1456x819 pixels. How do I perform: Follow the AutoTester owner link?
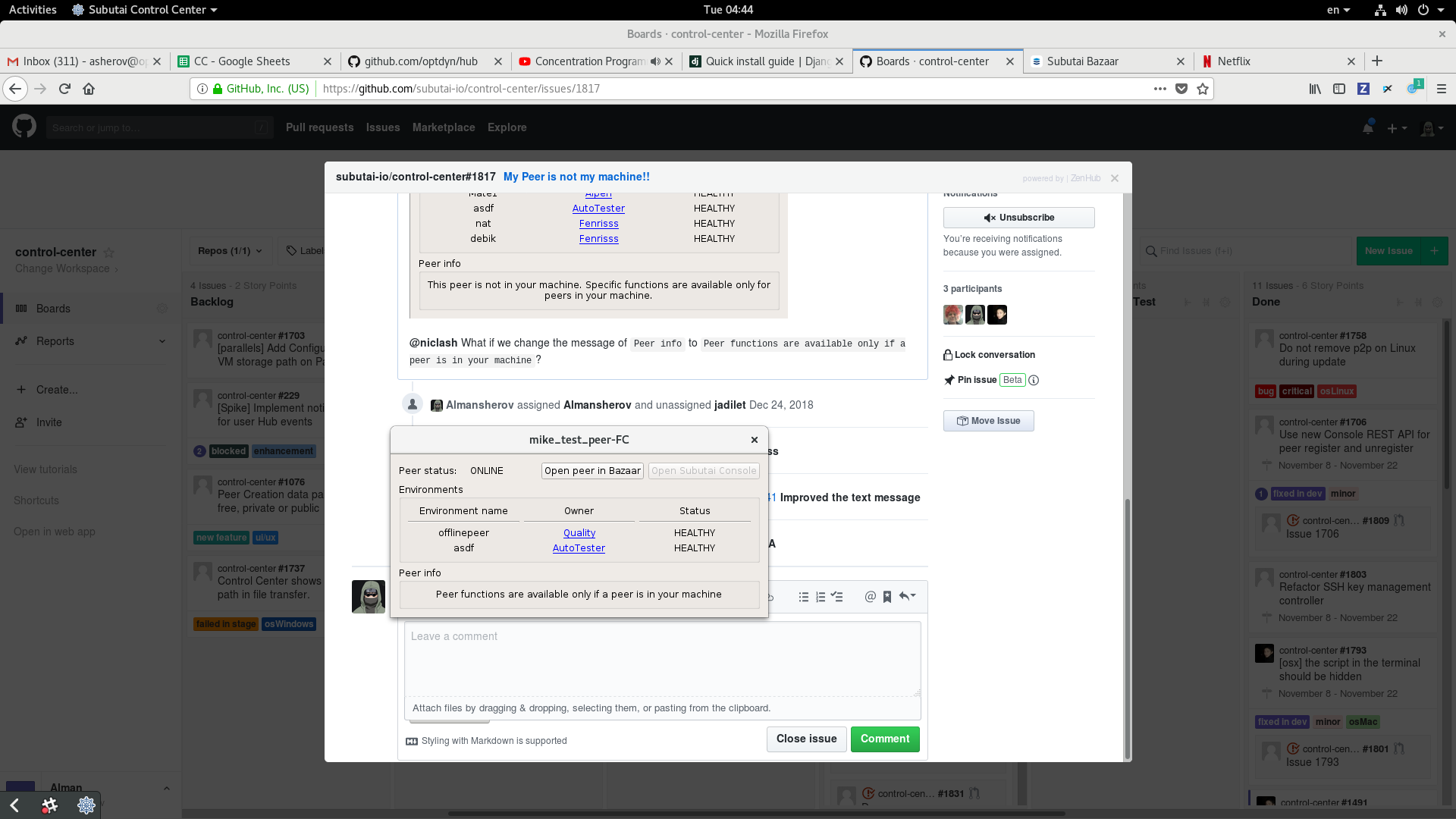tap(578, 548)
